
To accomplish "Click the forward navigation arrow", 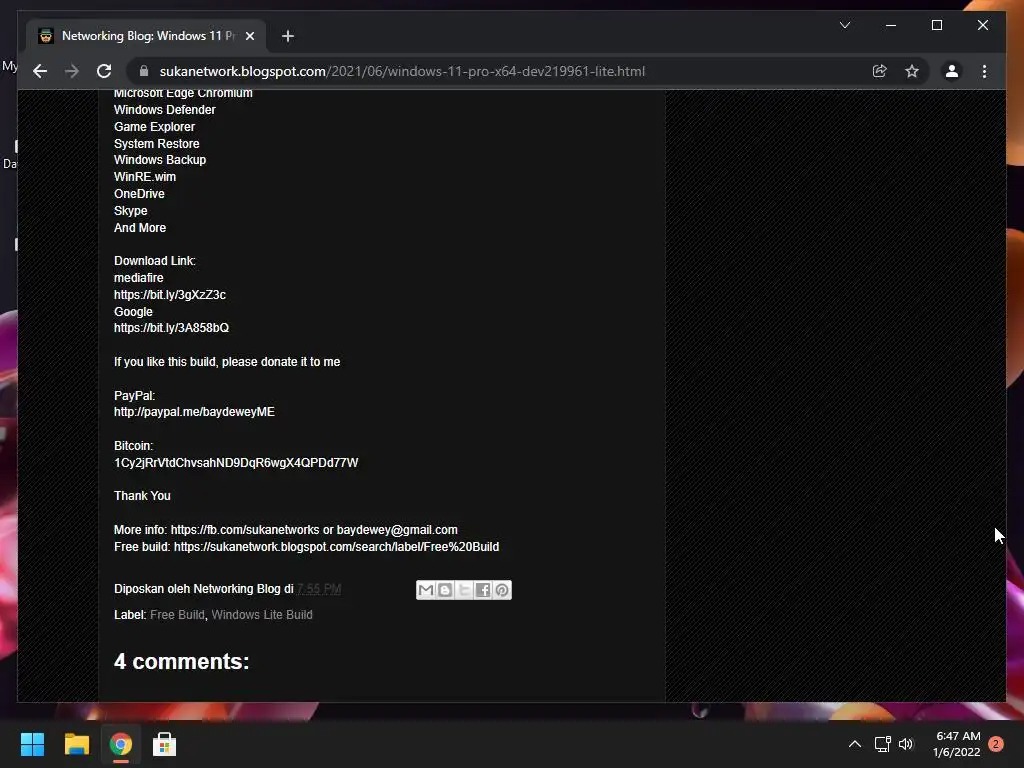I will (x=72, y=71).
